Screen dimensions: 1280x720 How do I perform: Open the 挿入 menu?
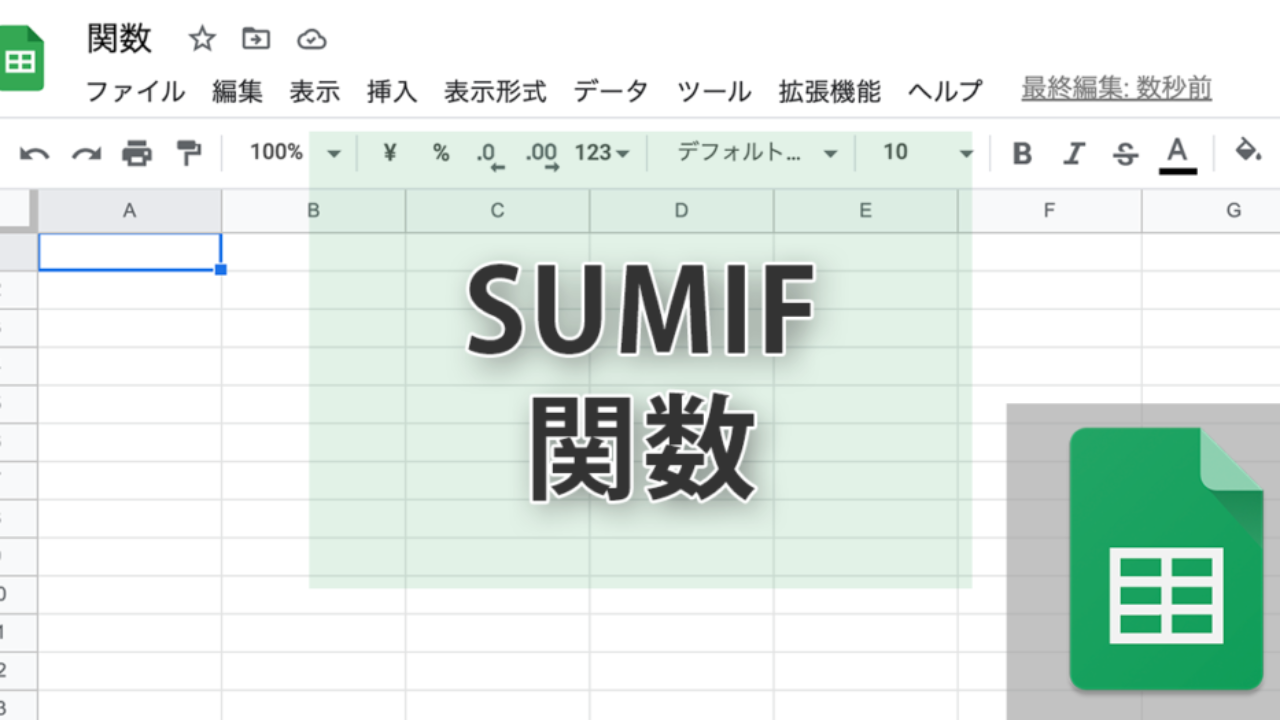[392, 92]
